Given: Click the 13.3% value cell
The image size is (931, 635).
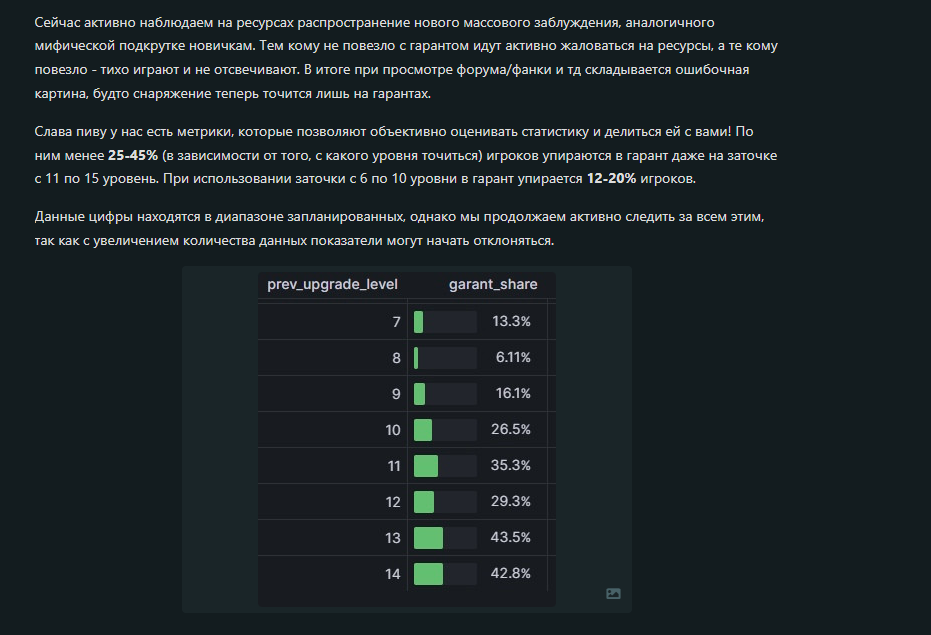Looking at the screenshot, I should (x=511, y=321).
